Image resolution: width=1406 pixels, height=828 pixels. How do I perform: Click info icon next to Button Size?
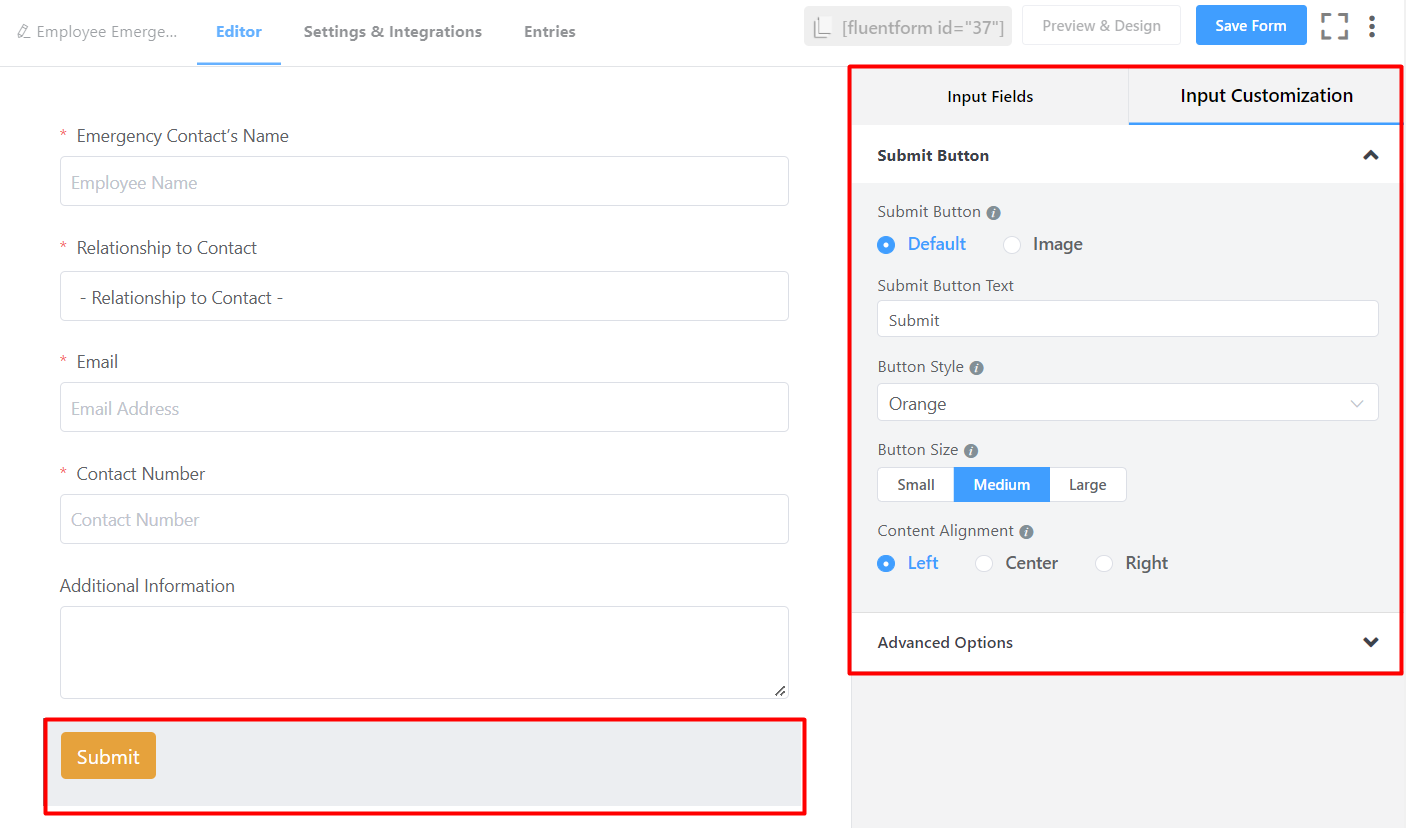tap(971, 451)
